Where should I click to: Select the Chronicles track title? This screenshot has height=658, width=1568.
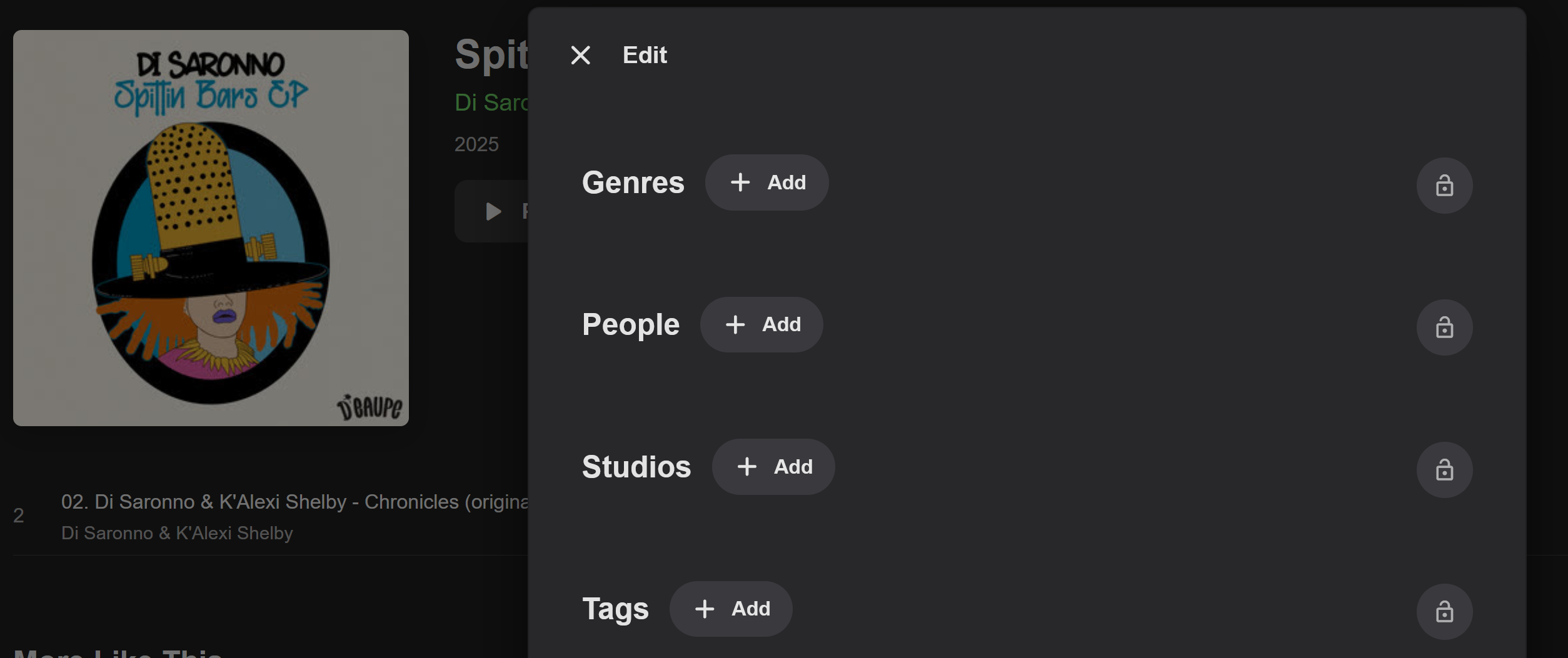[x=294, y=502]
